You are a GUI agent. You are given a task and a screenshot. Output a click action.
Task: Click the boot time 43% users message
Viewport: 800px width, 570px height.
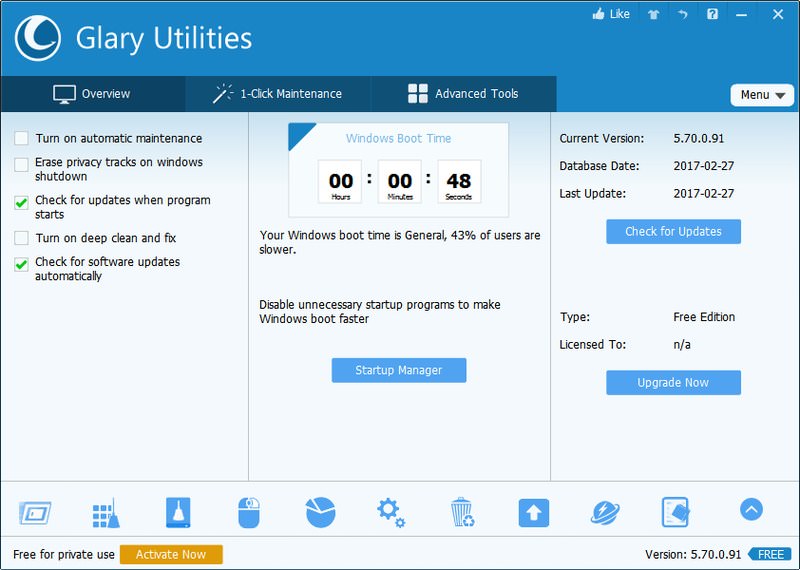pyautogui.click(x=399, y=242)
